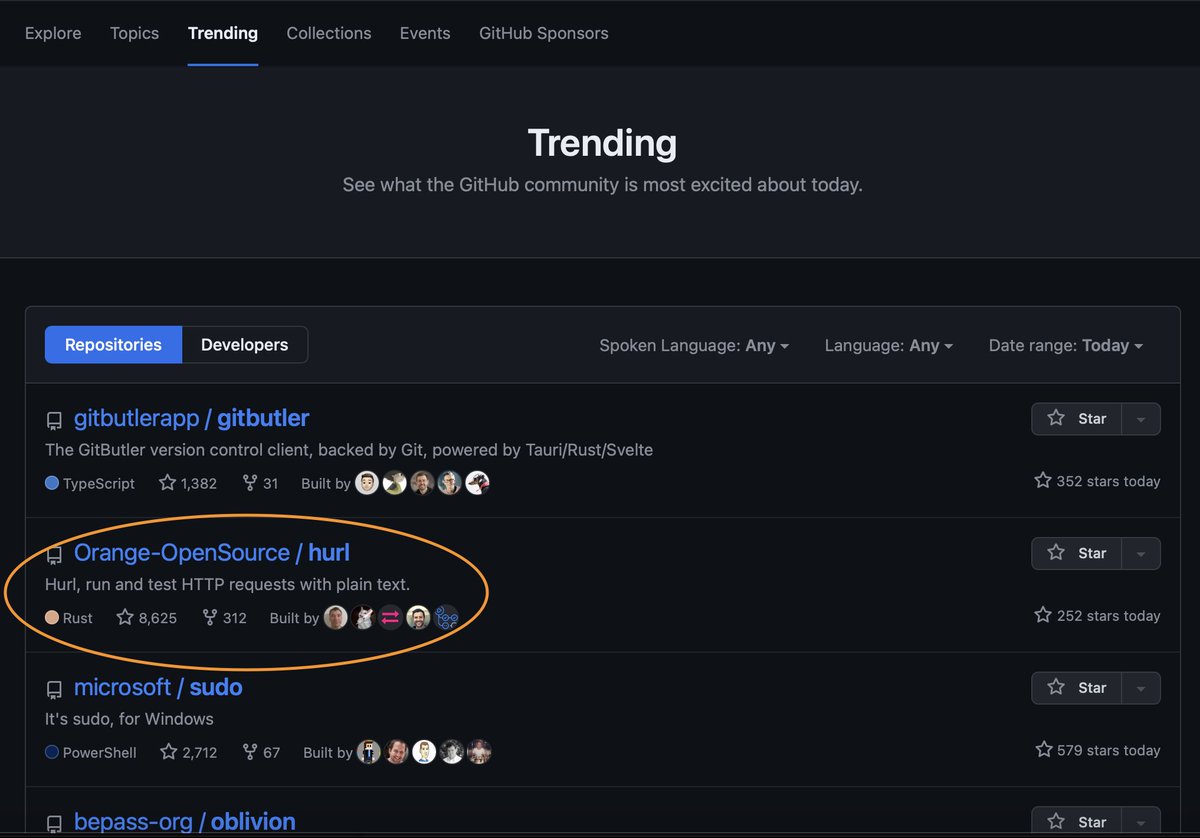Click last contributor avatar of gitbutler
The width and height of the screenshot is (1200, 838).
477,483
